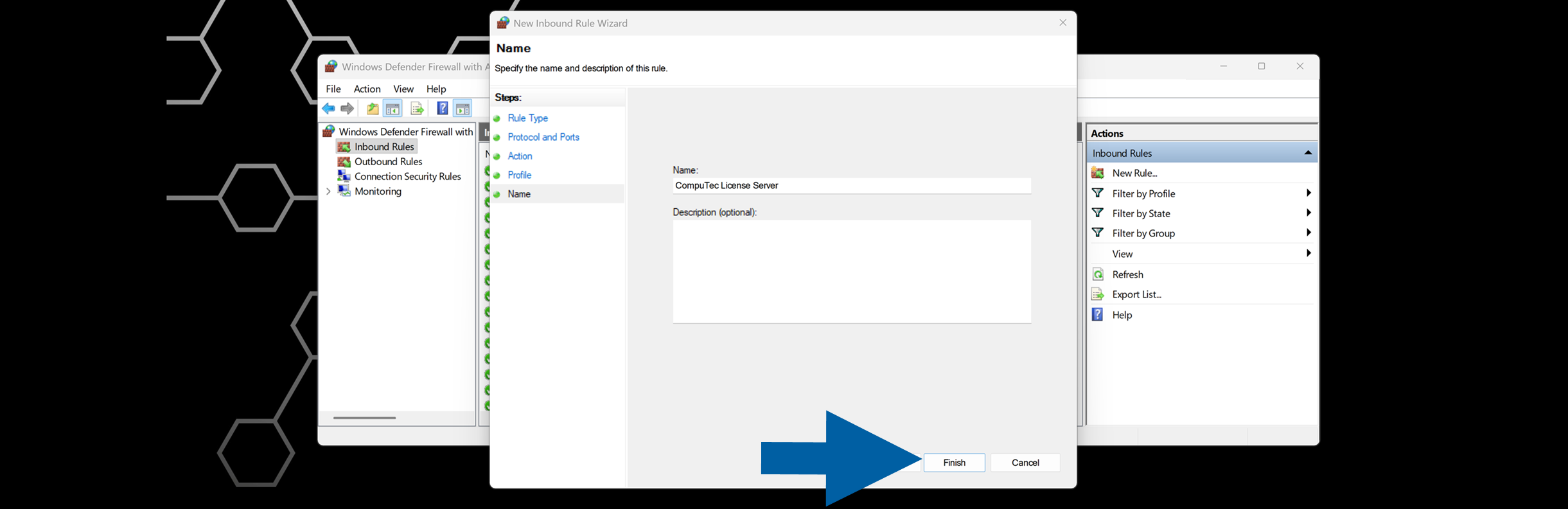Click the Description optional text area

click(x=852, y=272)
